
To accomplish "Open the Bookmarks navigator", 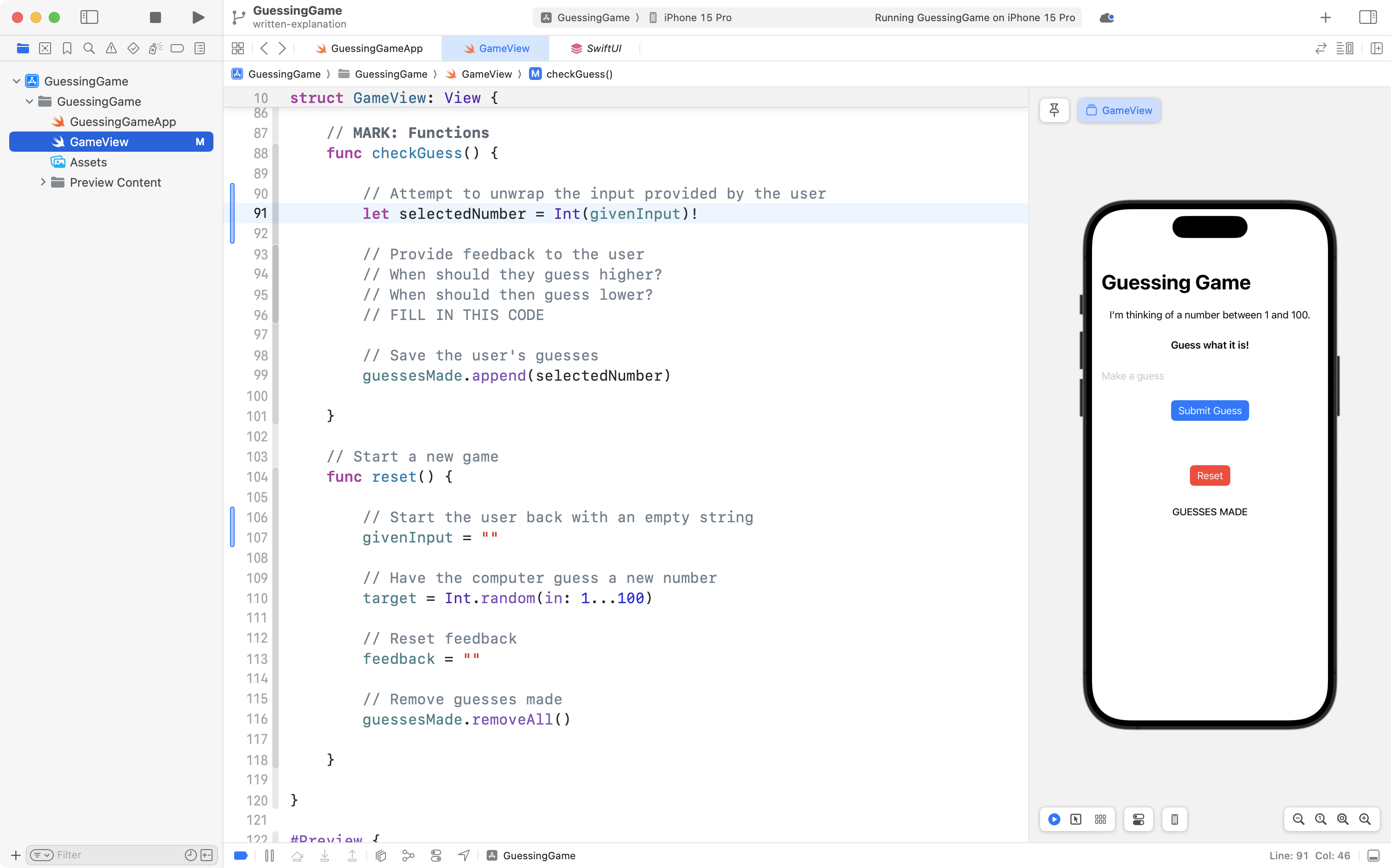I will 67,48.
